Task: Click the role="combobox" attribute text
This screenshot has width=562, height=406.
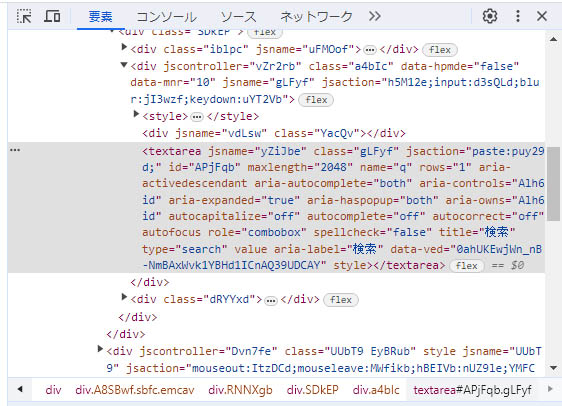Action: pos(257,232)
